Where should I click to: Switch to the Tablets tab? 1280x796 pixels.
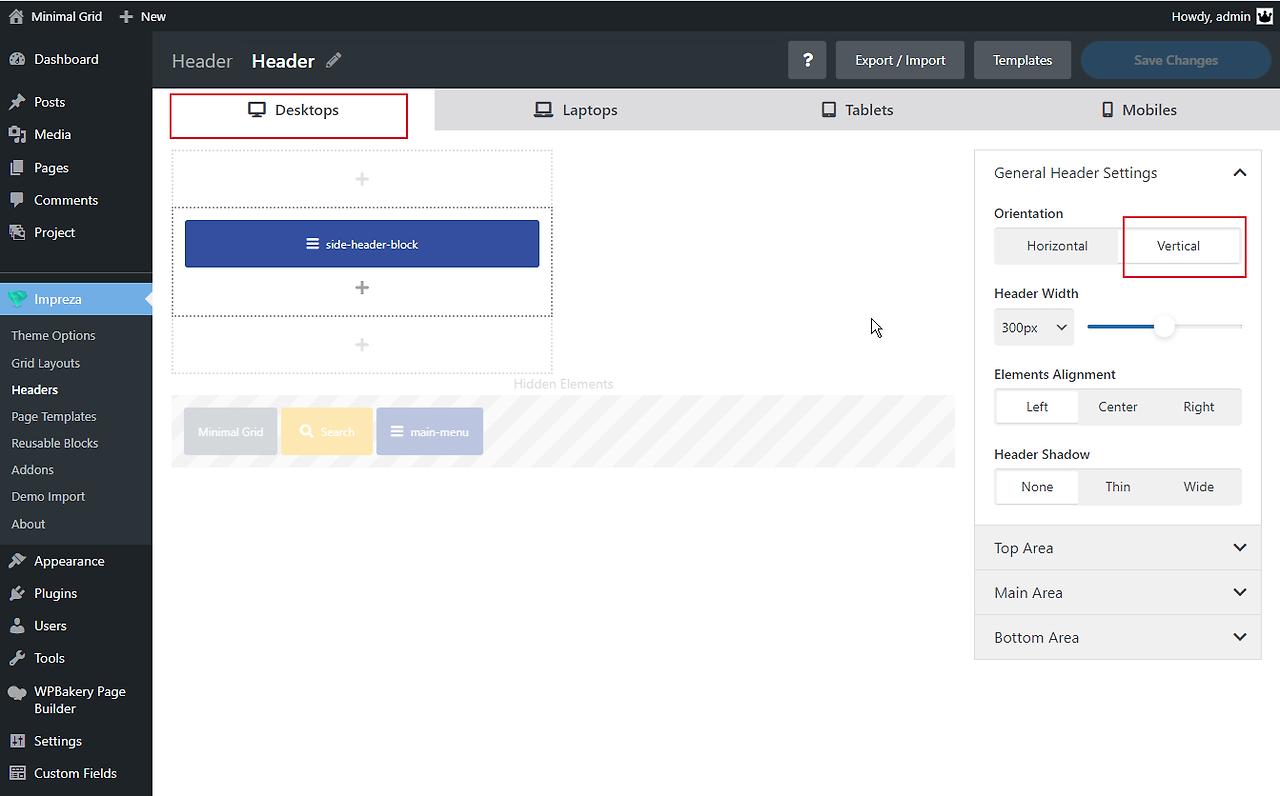pyautogui.click(x=857, y=110)
